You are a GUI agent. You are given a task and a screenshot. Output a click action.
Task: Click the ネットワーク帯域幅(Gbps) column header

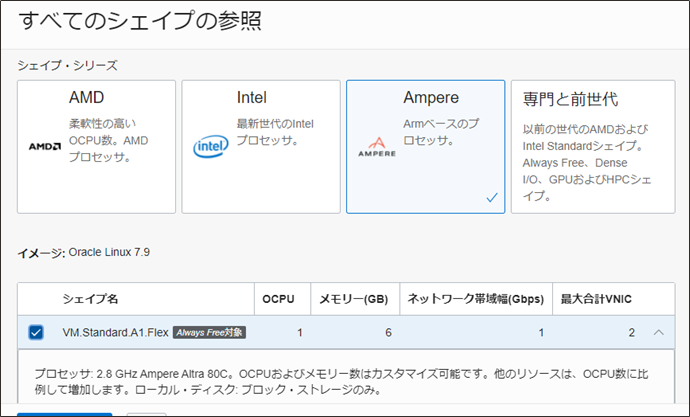point(473,298)
